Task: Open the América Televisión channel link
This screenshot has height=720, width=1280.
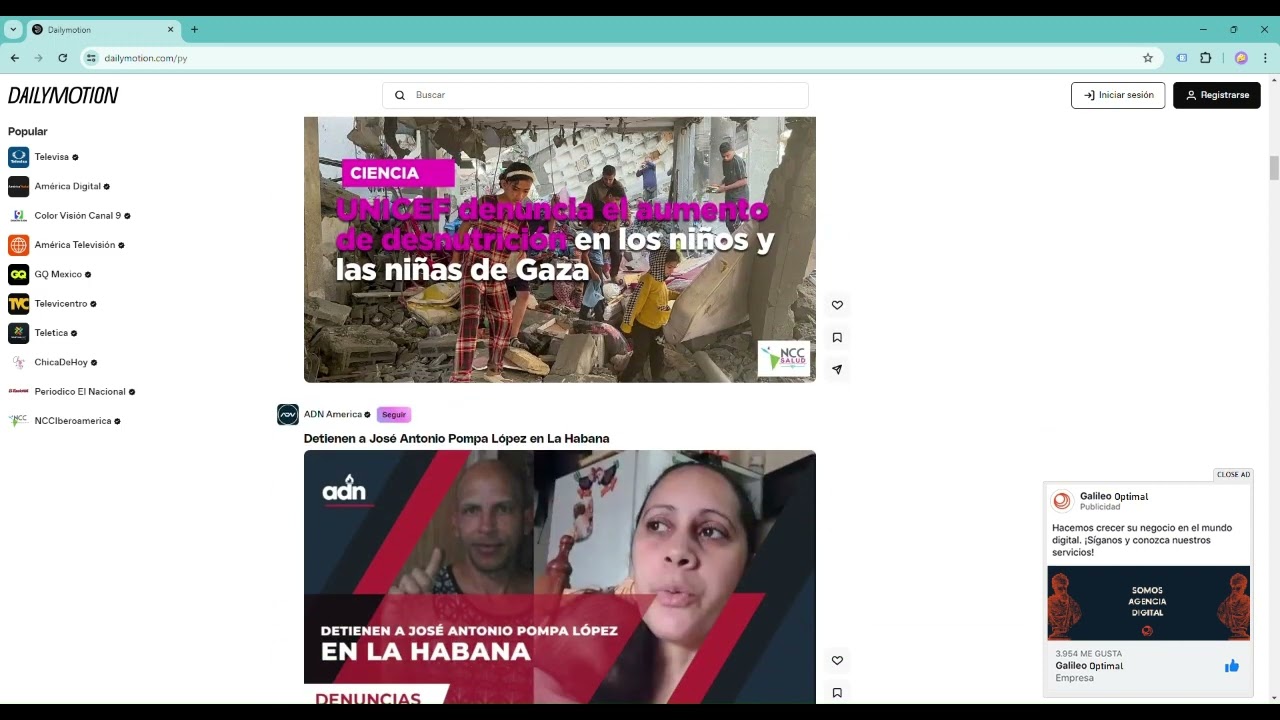Action: click(x=75, y=245)
